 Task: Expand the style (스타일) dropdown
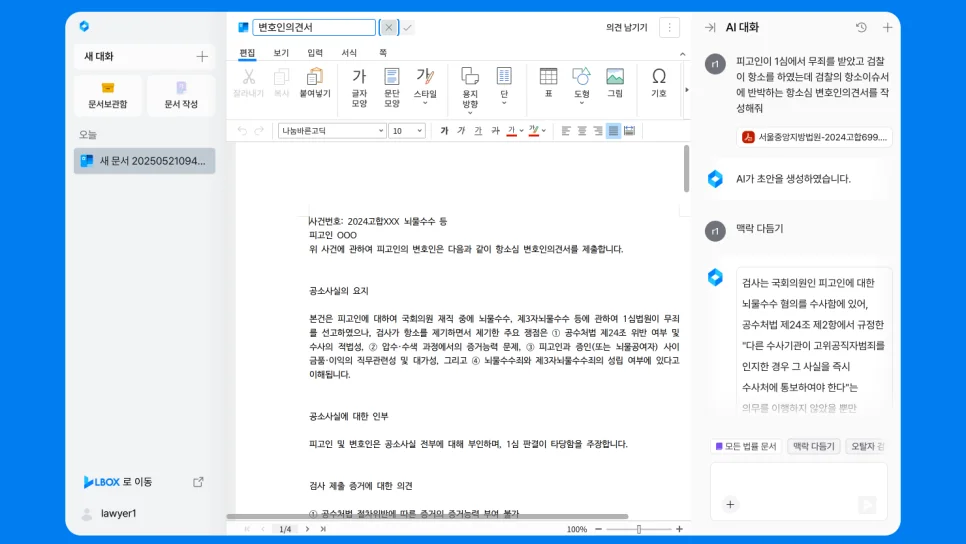[x=425, y=104]
